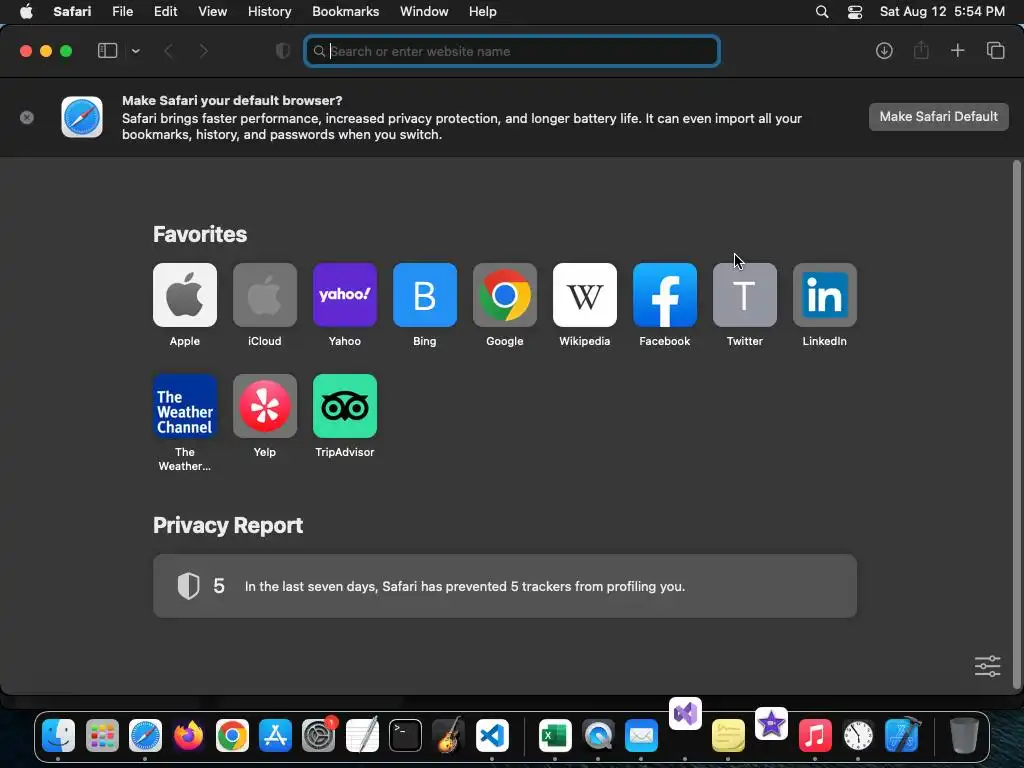Open the Wikipedia favorite
The height and width of the screenshot is (768, 1024).
[x=584, y=295]
